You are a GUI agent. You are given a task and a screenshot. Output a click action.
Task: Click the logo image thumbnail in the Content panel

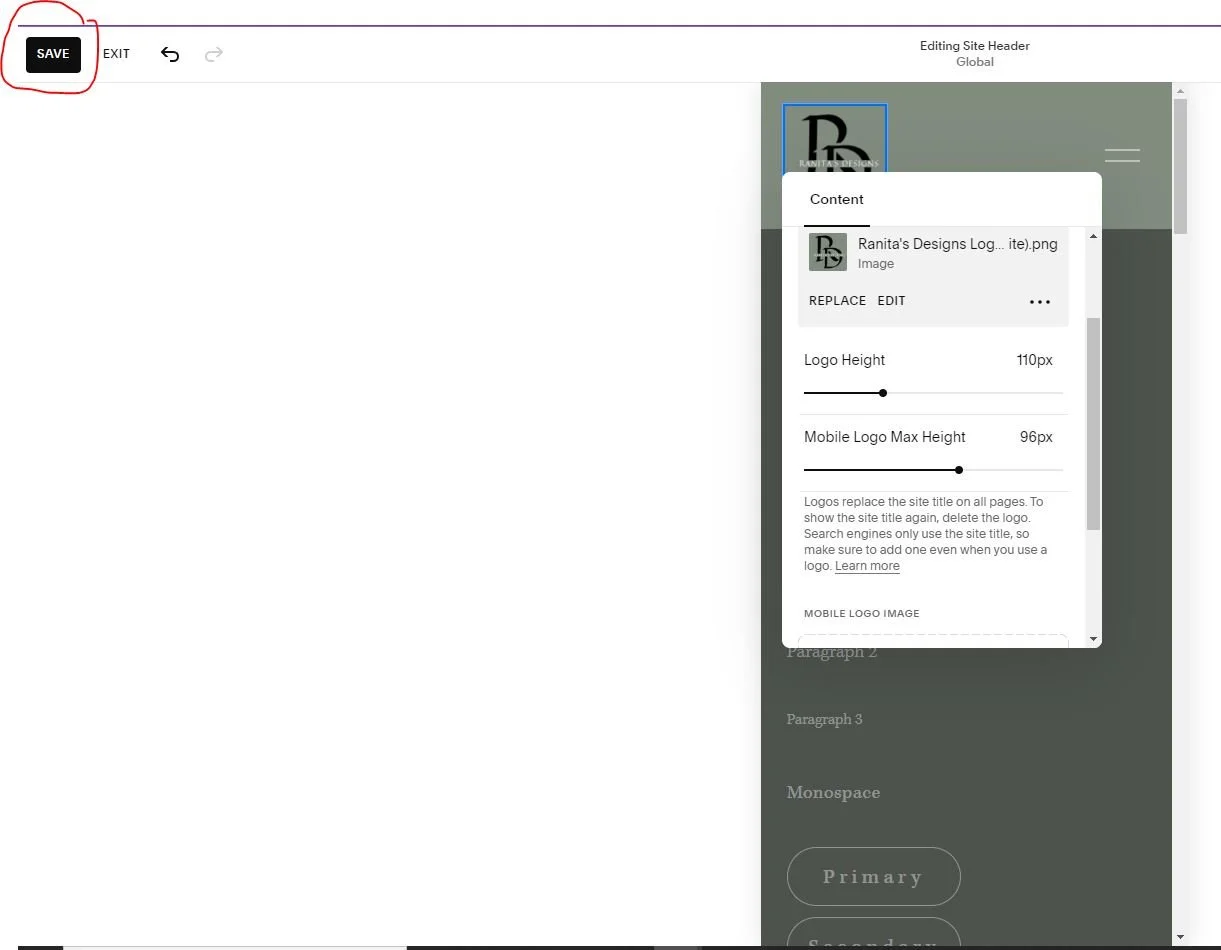(828, 252)
